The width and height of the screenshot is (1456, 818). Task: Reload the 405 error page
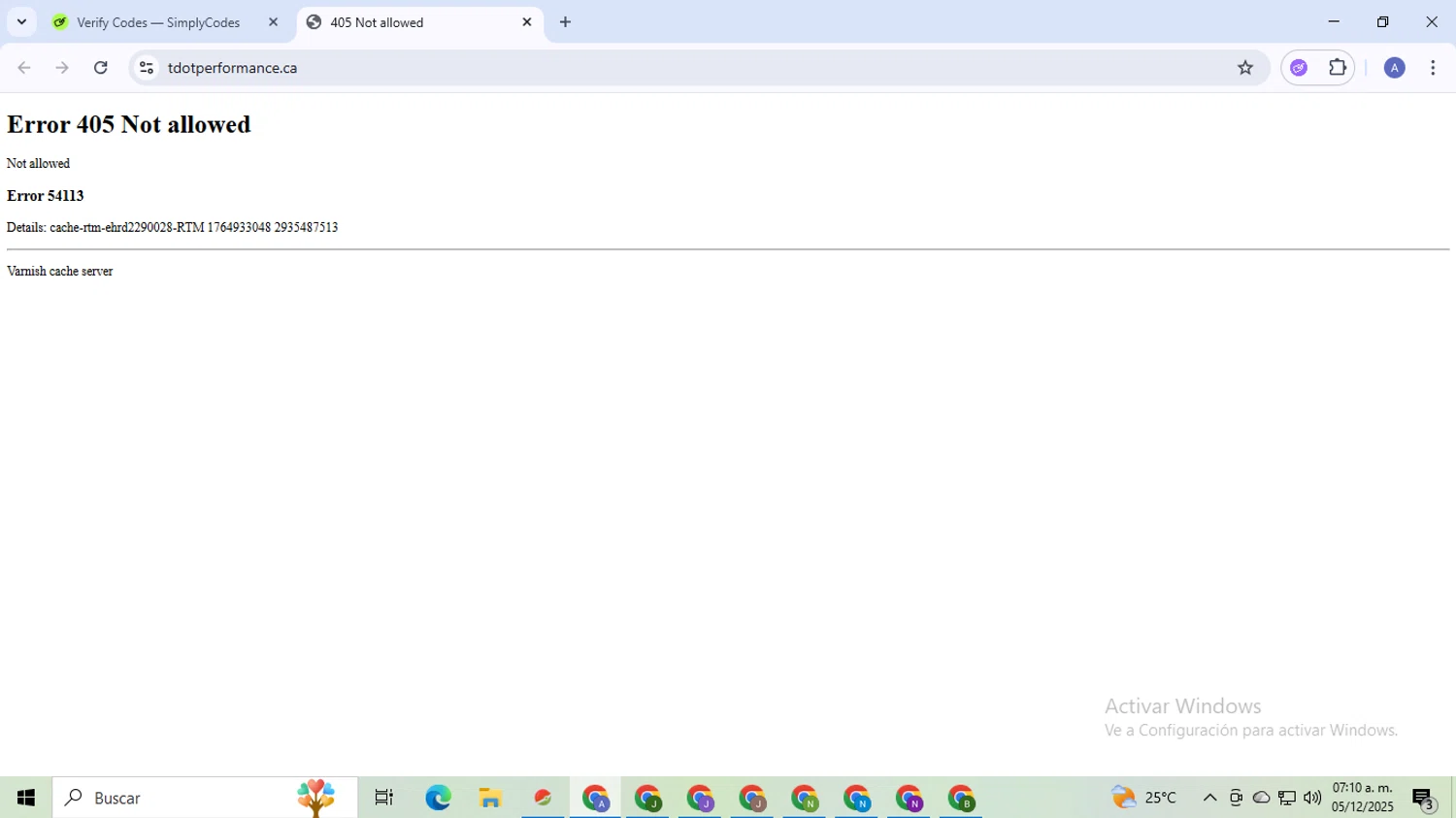101,68
